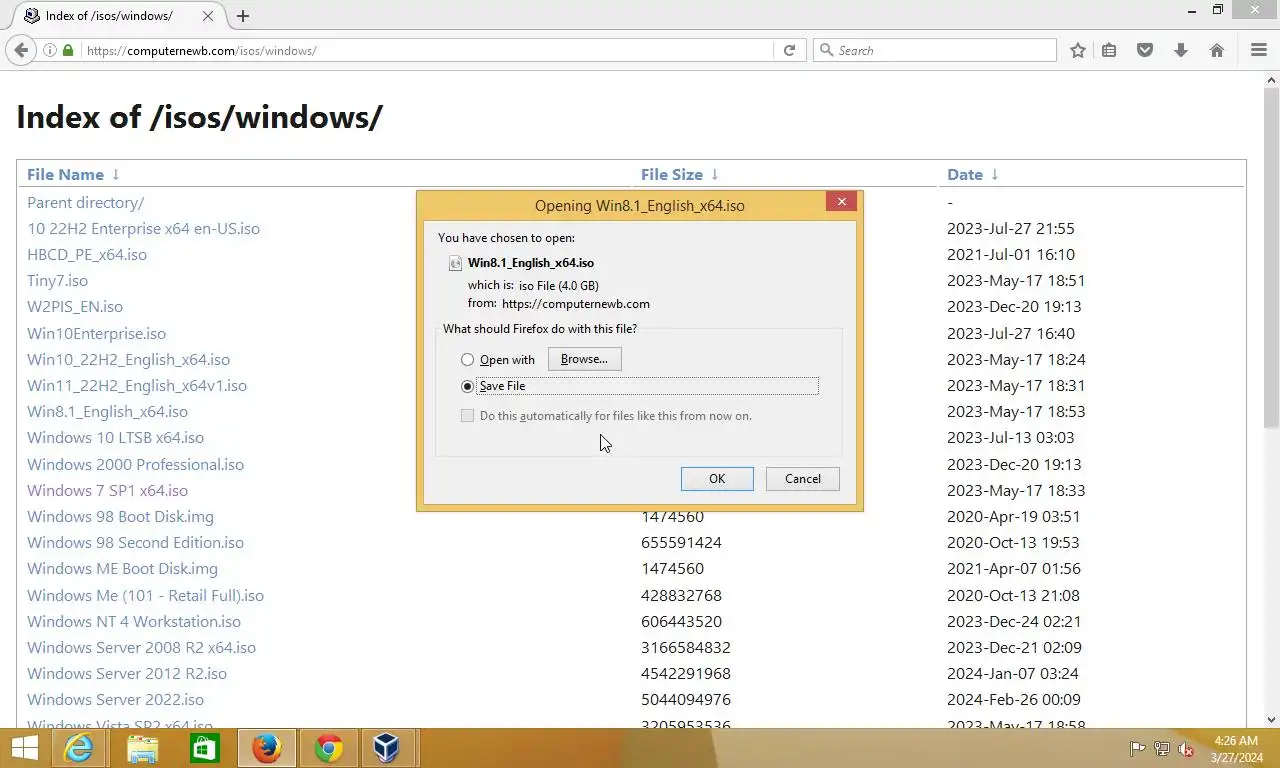Image resolution: width=1280 pixels, height=768 pixels.
Task: Open 10 22H2 Enterprise x64 en-US.iso link
Action: (143, 228)
